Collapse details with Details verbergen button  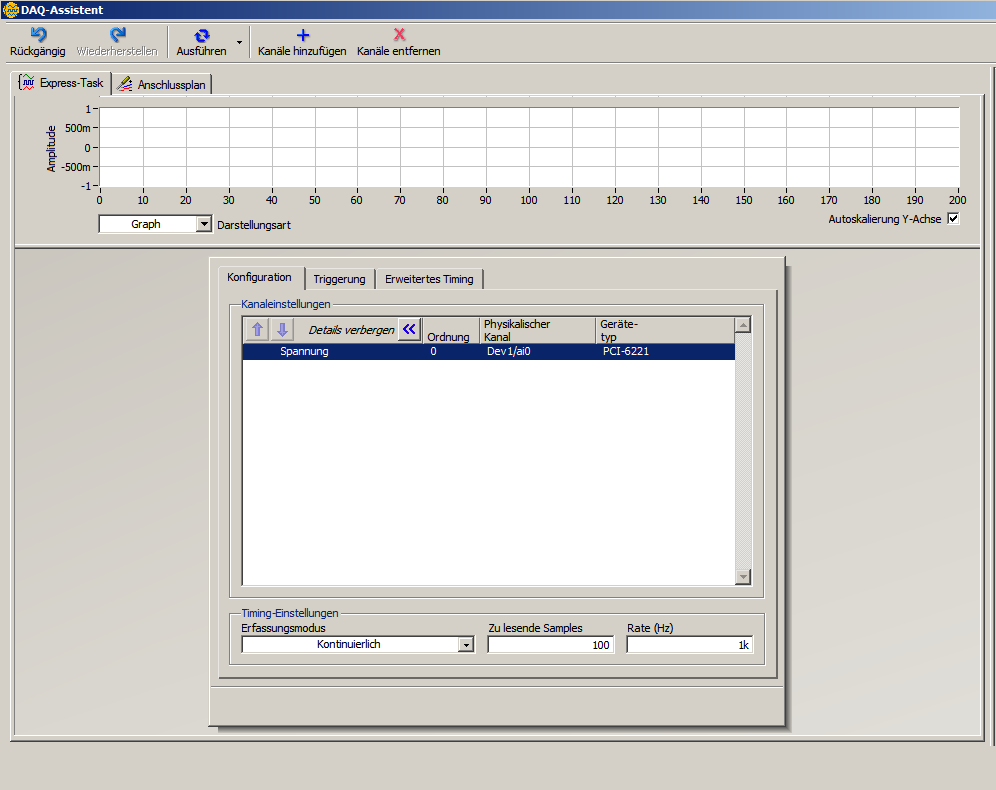[409, 329]
